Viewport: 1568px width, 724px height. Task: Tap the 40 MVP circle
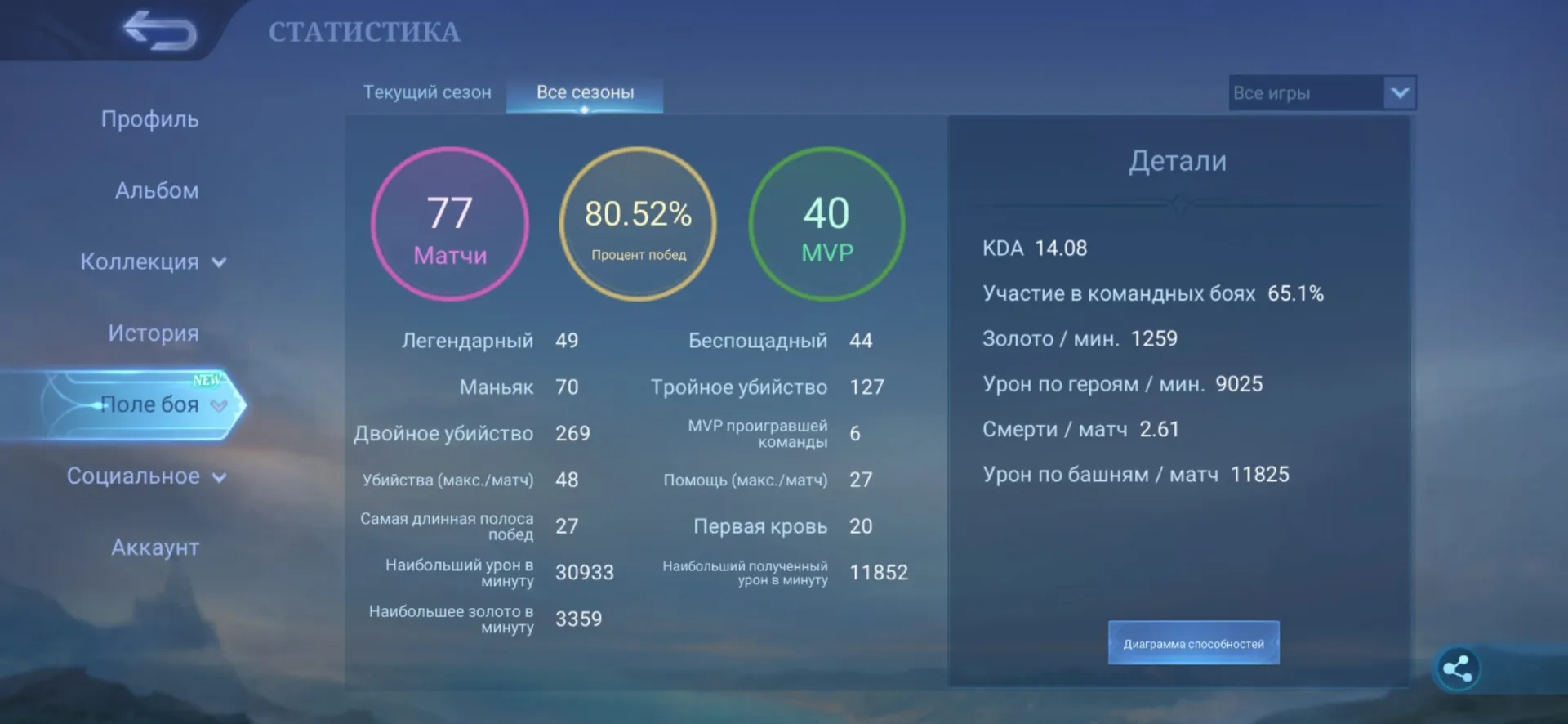tap(826, 224)
